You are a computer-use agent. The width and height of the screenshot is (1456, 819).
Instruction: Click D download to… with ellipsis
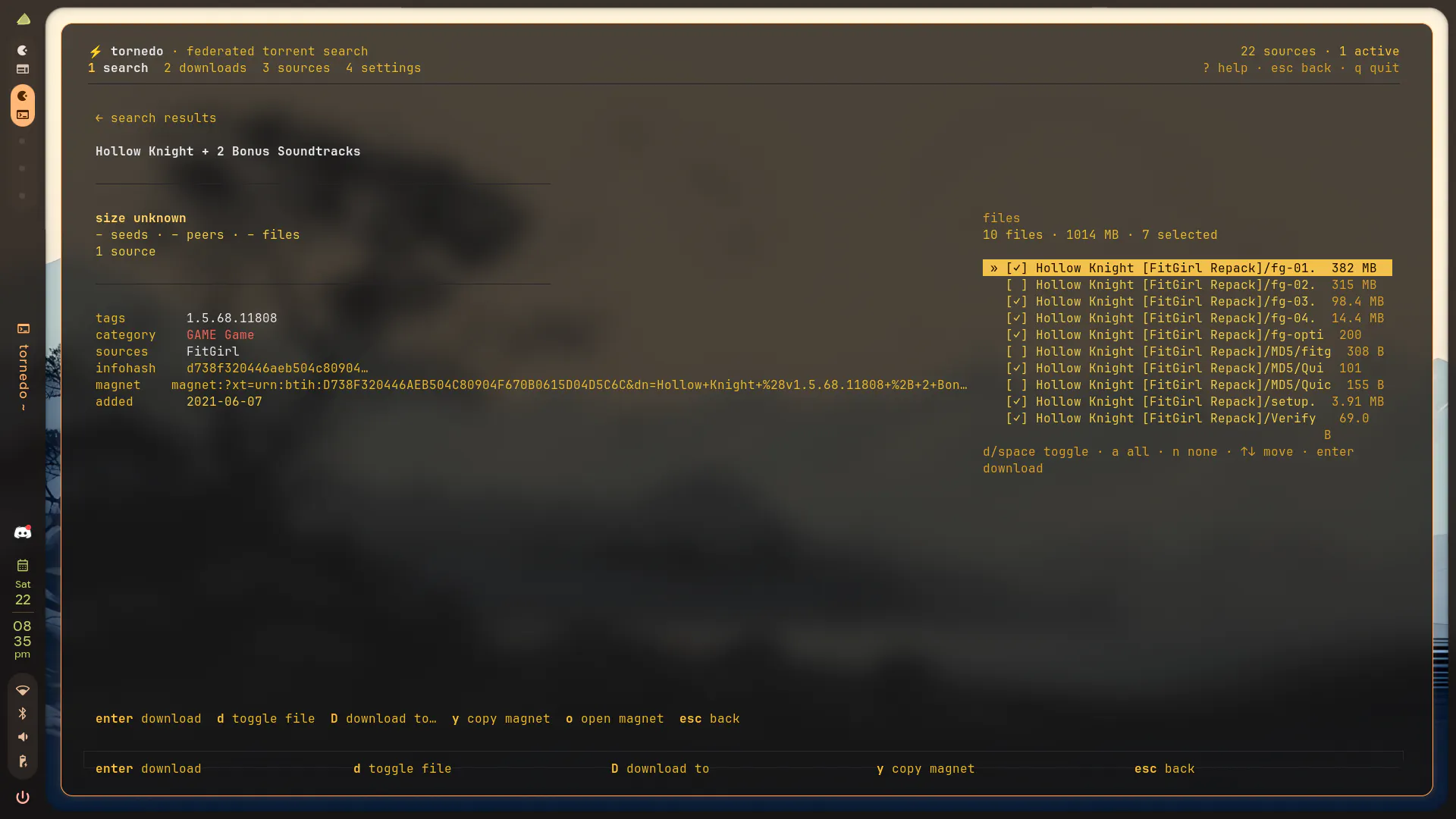pos(384,719)
